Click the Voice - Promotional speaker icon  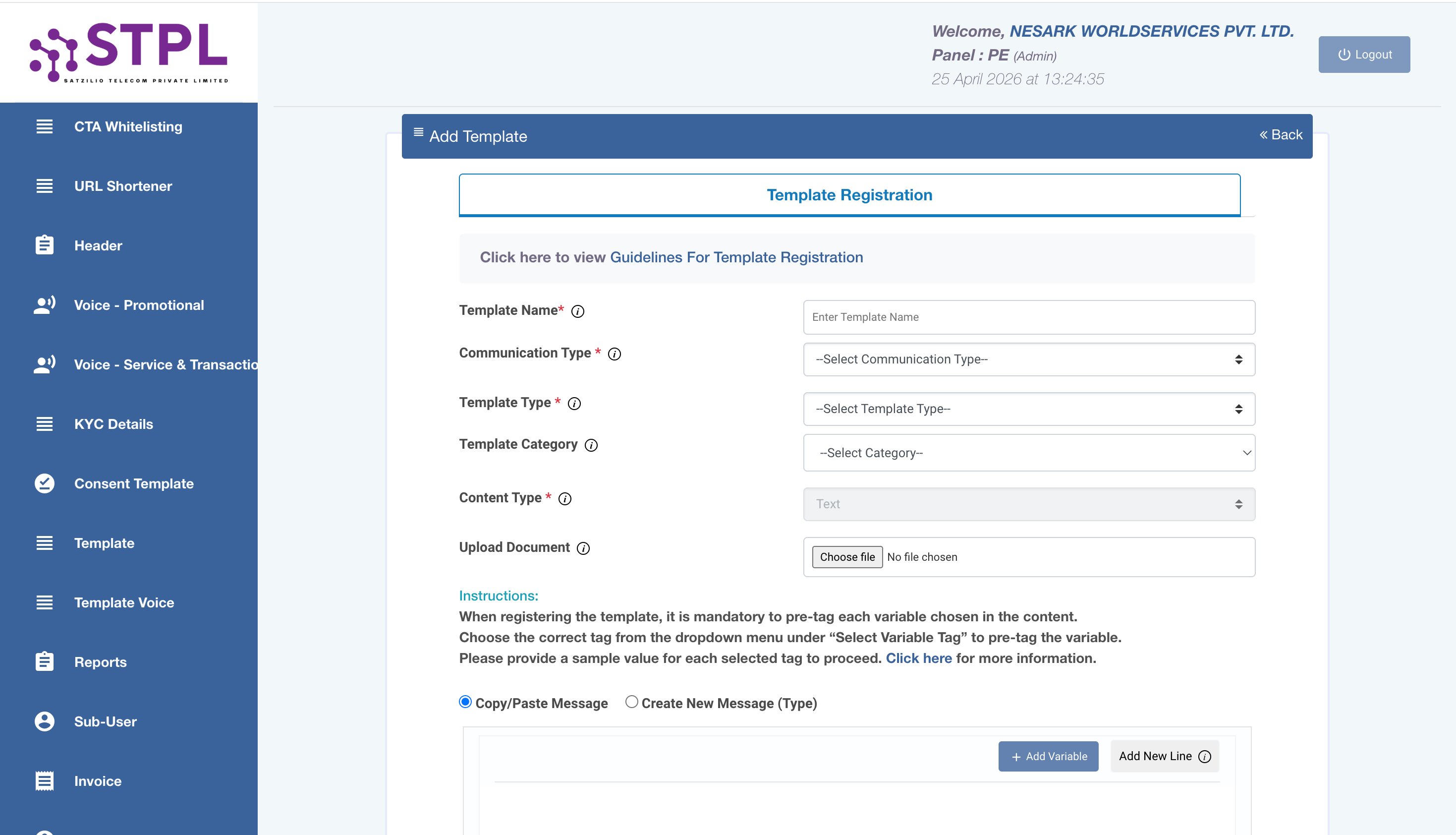[44, 304]
